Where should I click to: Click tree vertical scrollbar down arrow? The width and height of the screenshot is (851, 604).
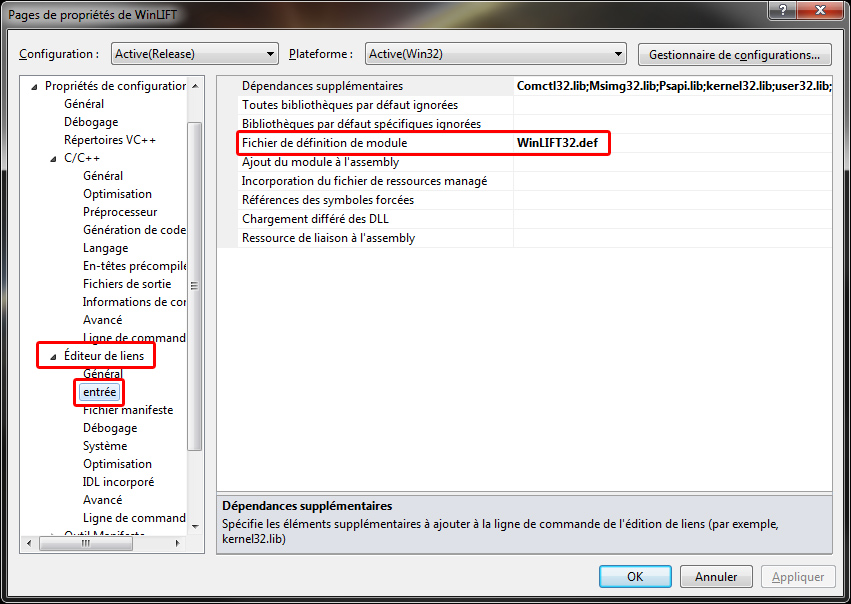click(x=195, y=526)
